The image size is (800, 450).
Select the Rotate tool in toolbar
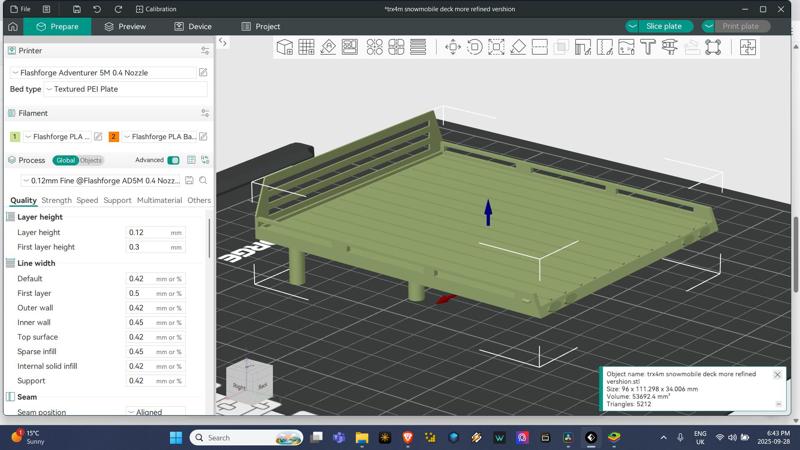(x=474, y=47)
